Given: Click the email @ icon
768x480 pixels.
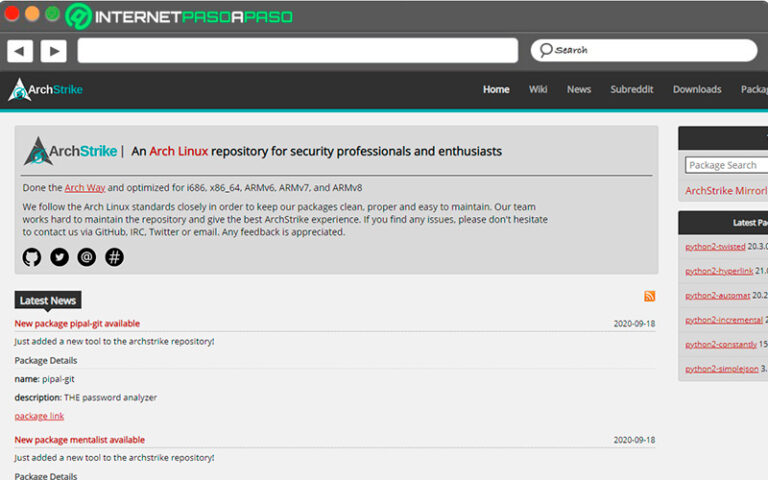Looking at the screenshot, I should tap(87, 258).
